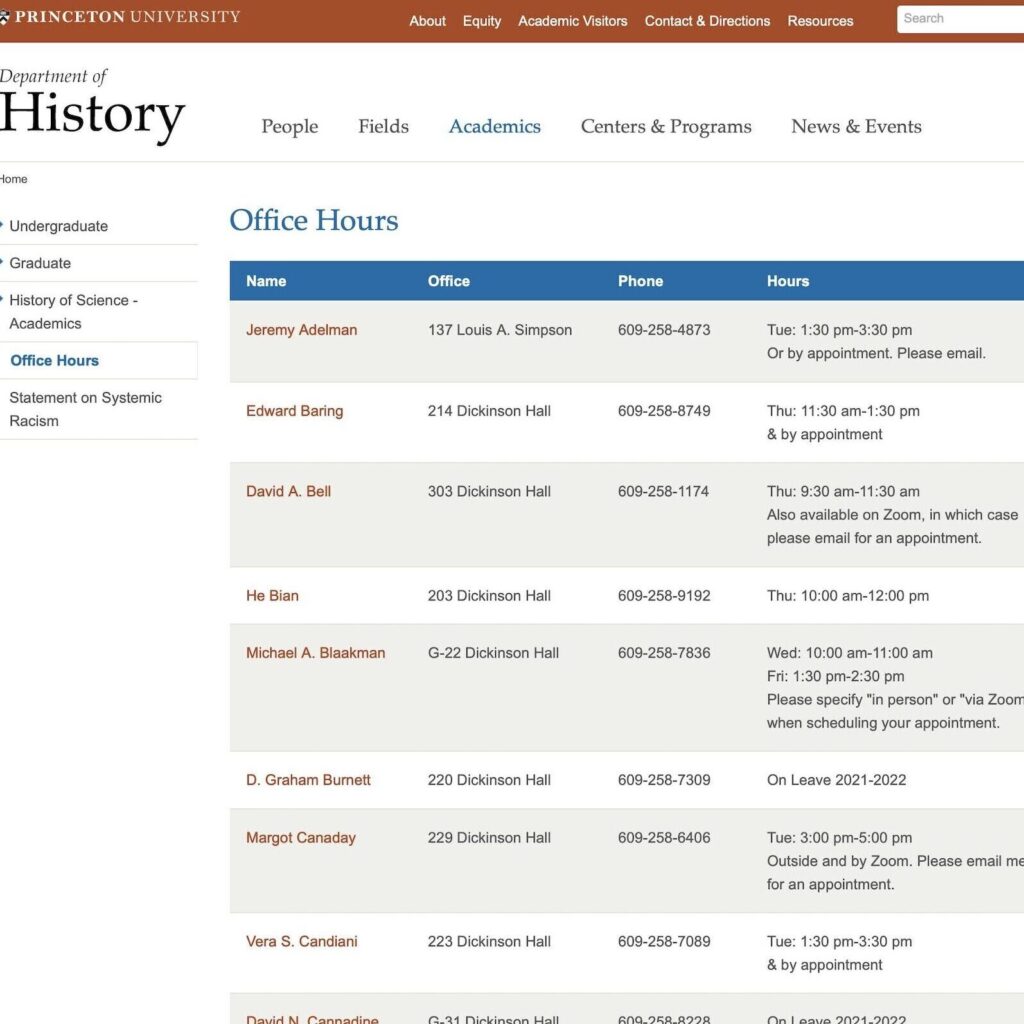Select the Academics navigation tab
Screen dimensions: 1024x1024
pyautogui.click(x=494, y=126)
